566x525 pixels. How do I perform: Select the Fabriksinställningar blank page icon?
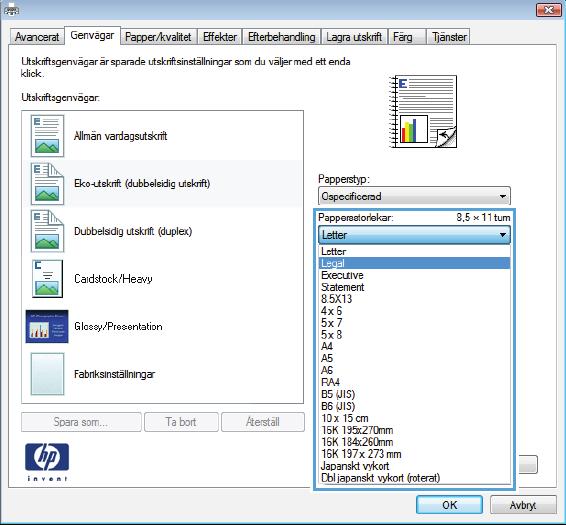pos(47,374)
